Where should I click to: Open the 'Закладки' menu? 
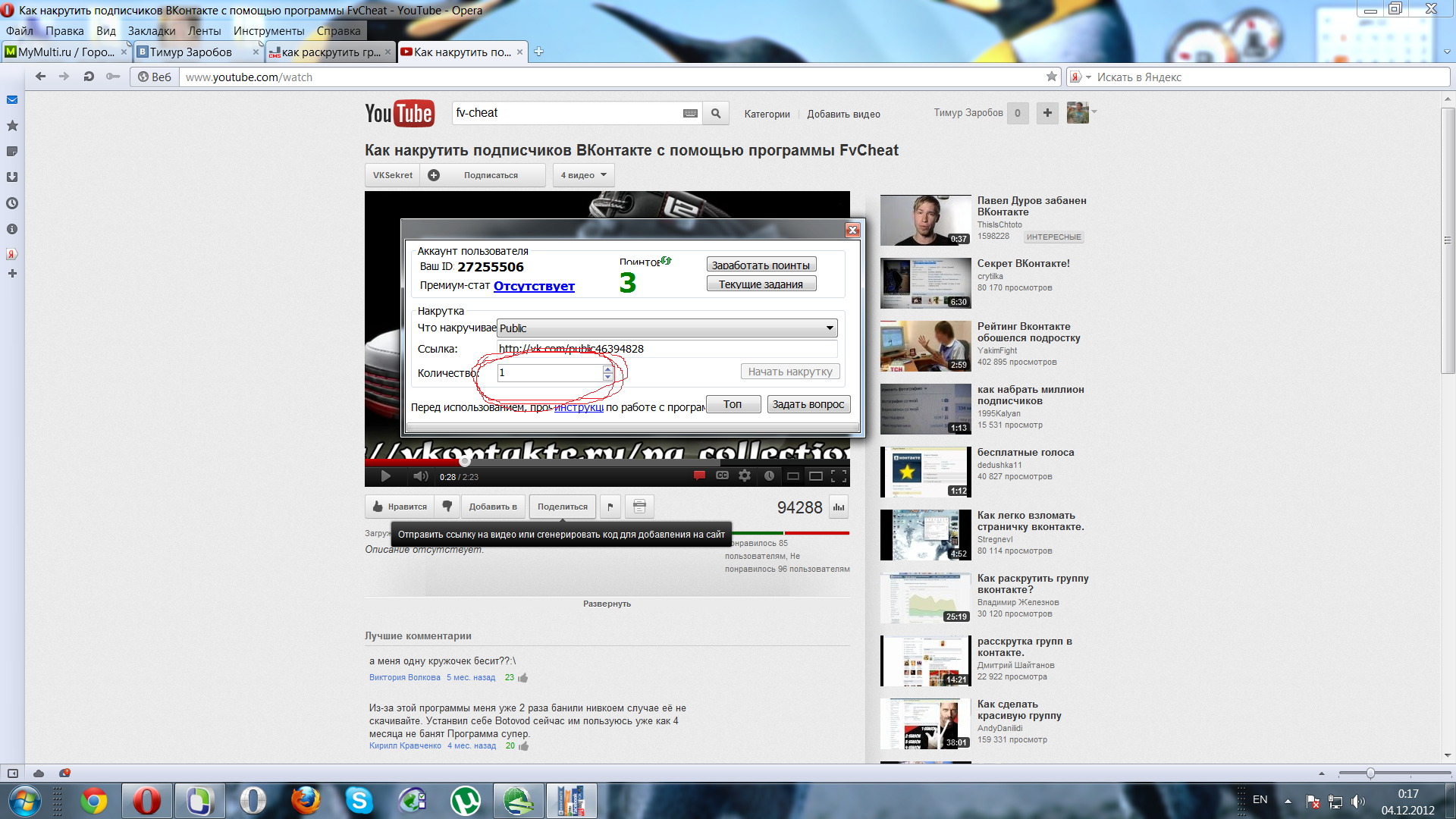pyautogui.click(x=151, y=31)
